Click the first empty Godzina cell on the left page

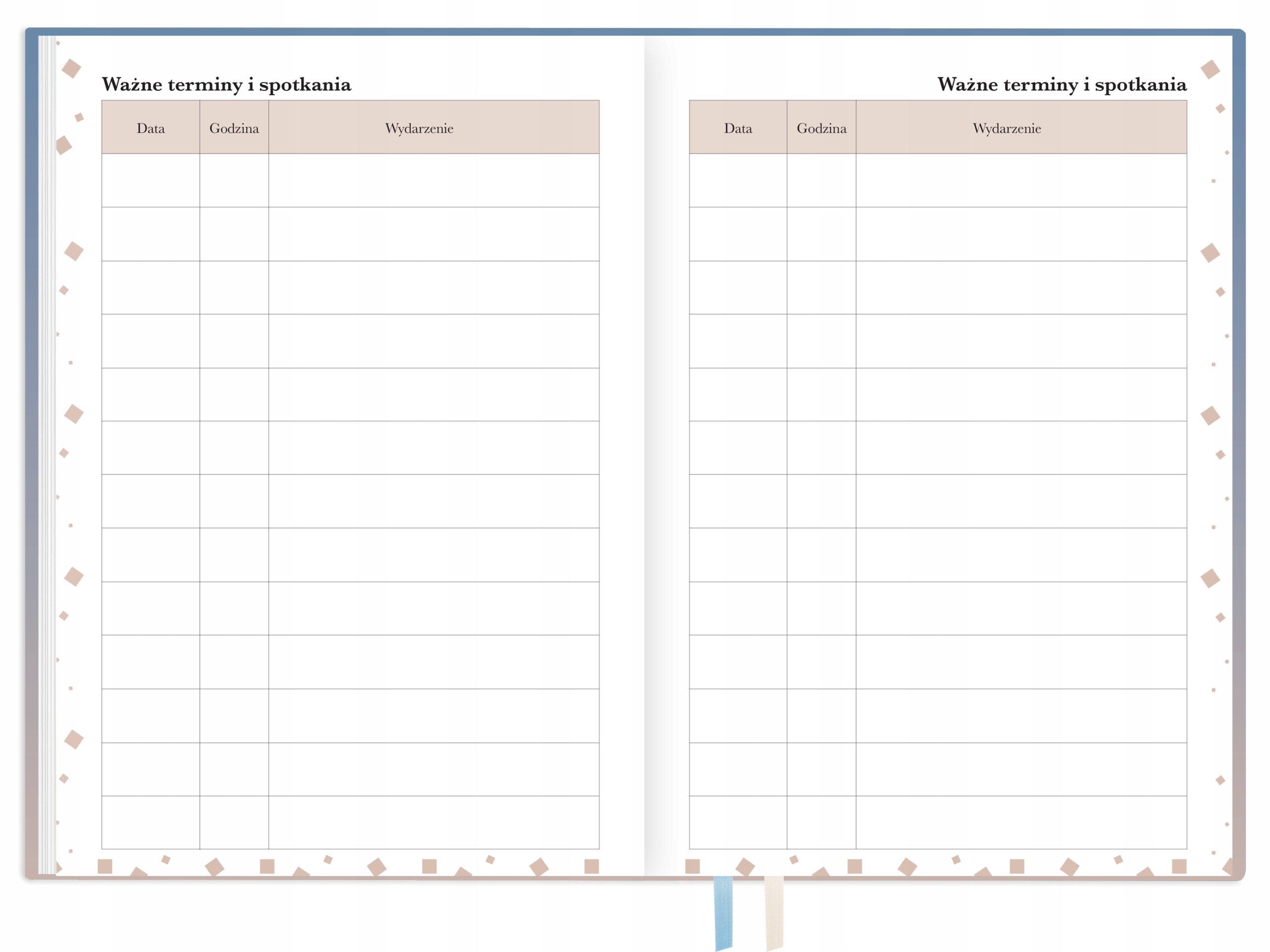[x=234, y=180]
